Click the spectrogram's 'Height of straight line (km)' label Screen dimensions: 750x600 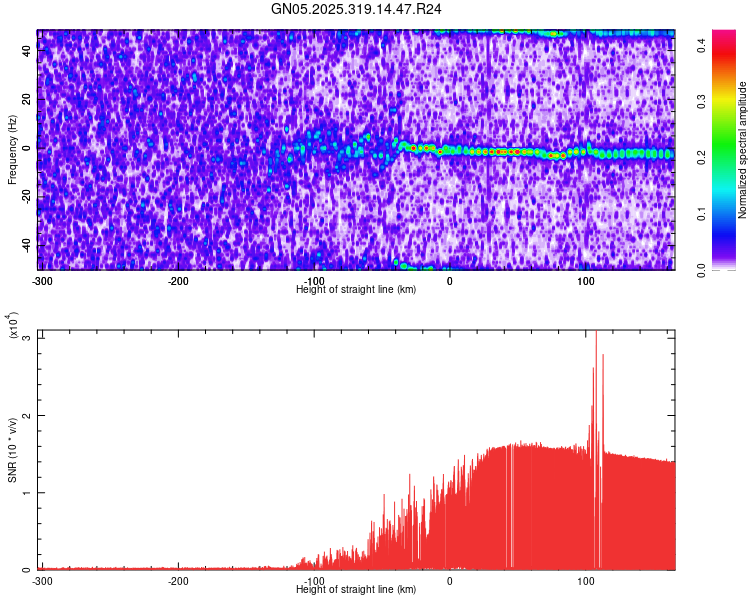[356, 289]
